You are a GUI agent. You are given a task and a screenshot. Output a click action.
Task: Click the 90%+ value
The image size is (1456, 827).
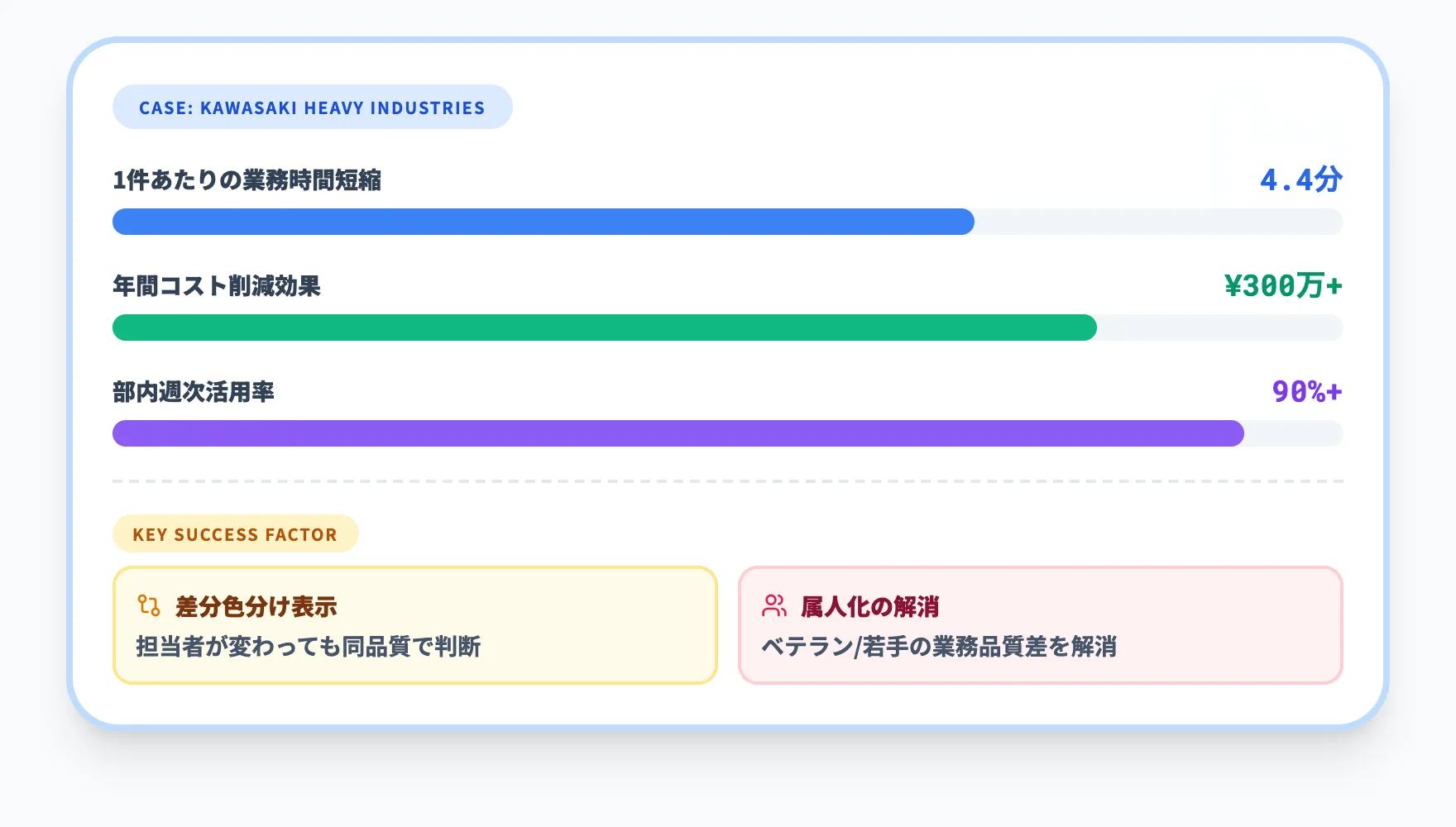pos(1307,392)
